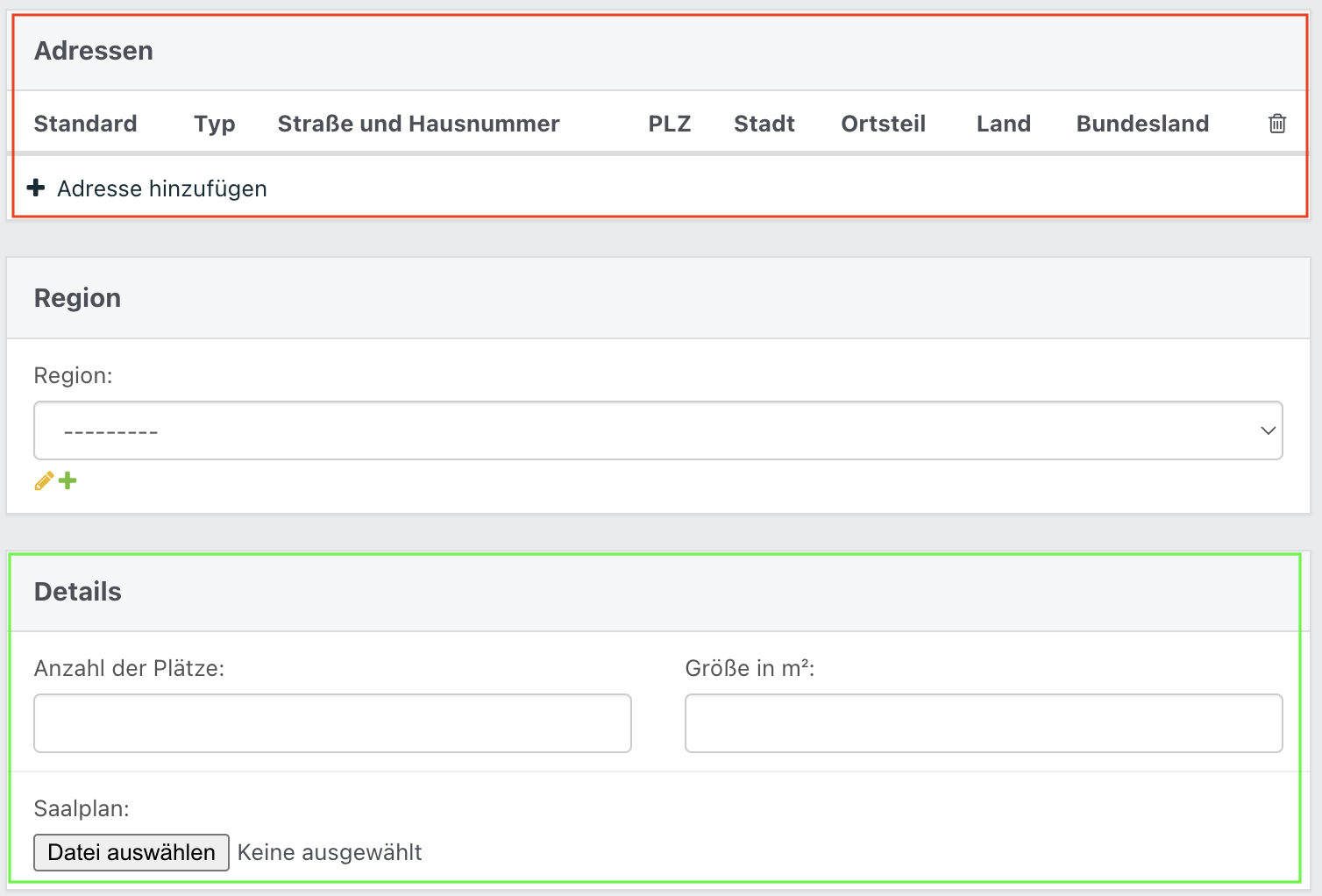1322x896 pixels.
Task: Click Straße und Hausnummer column header
Action: pos(419,124)
